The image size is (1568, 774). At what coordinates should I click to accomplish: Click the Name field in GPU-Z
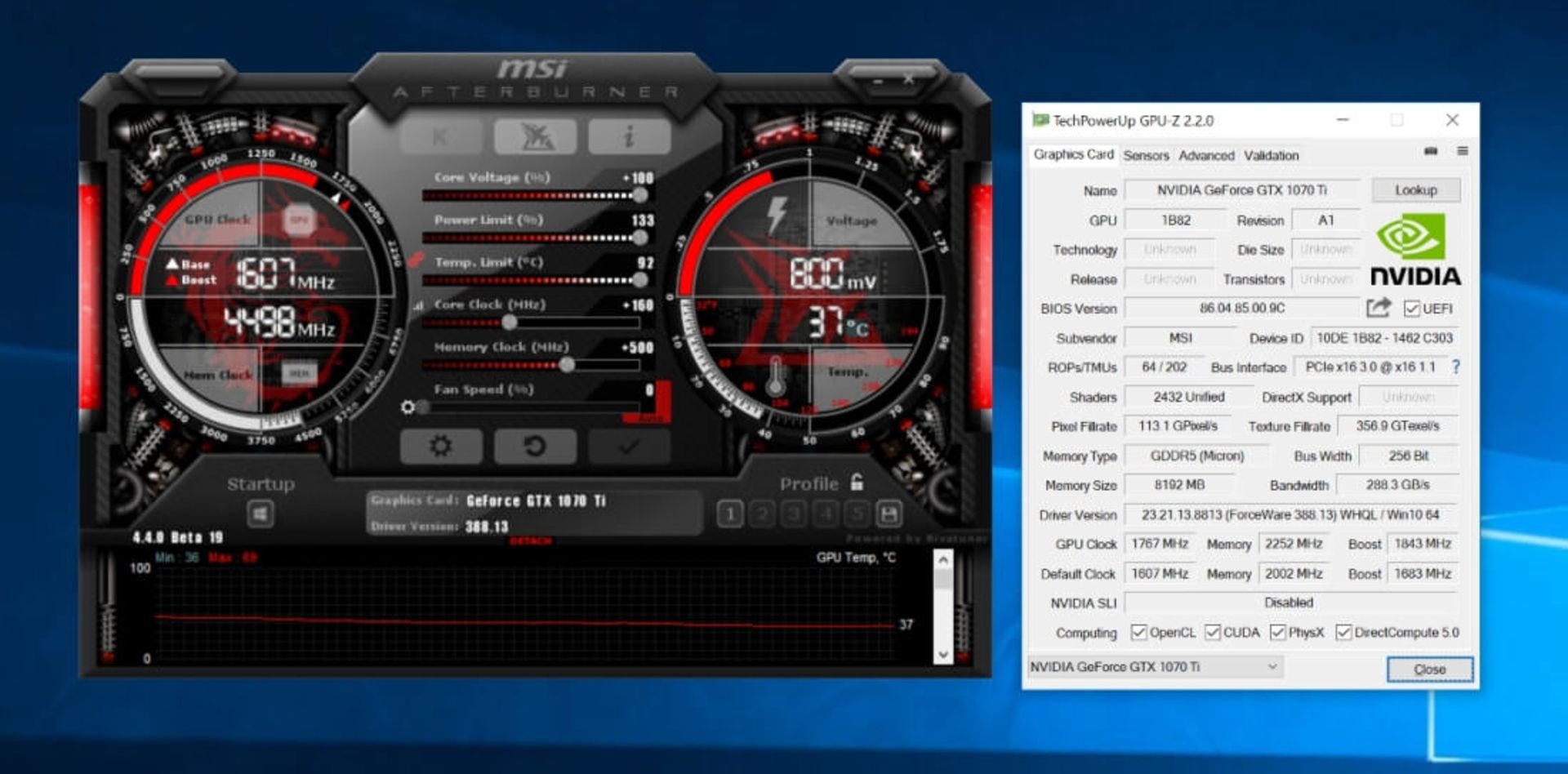coord(1241,189)
